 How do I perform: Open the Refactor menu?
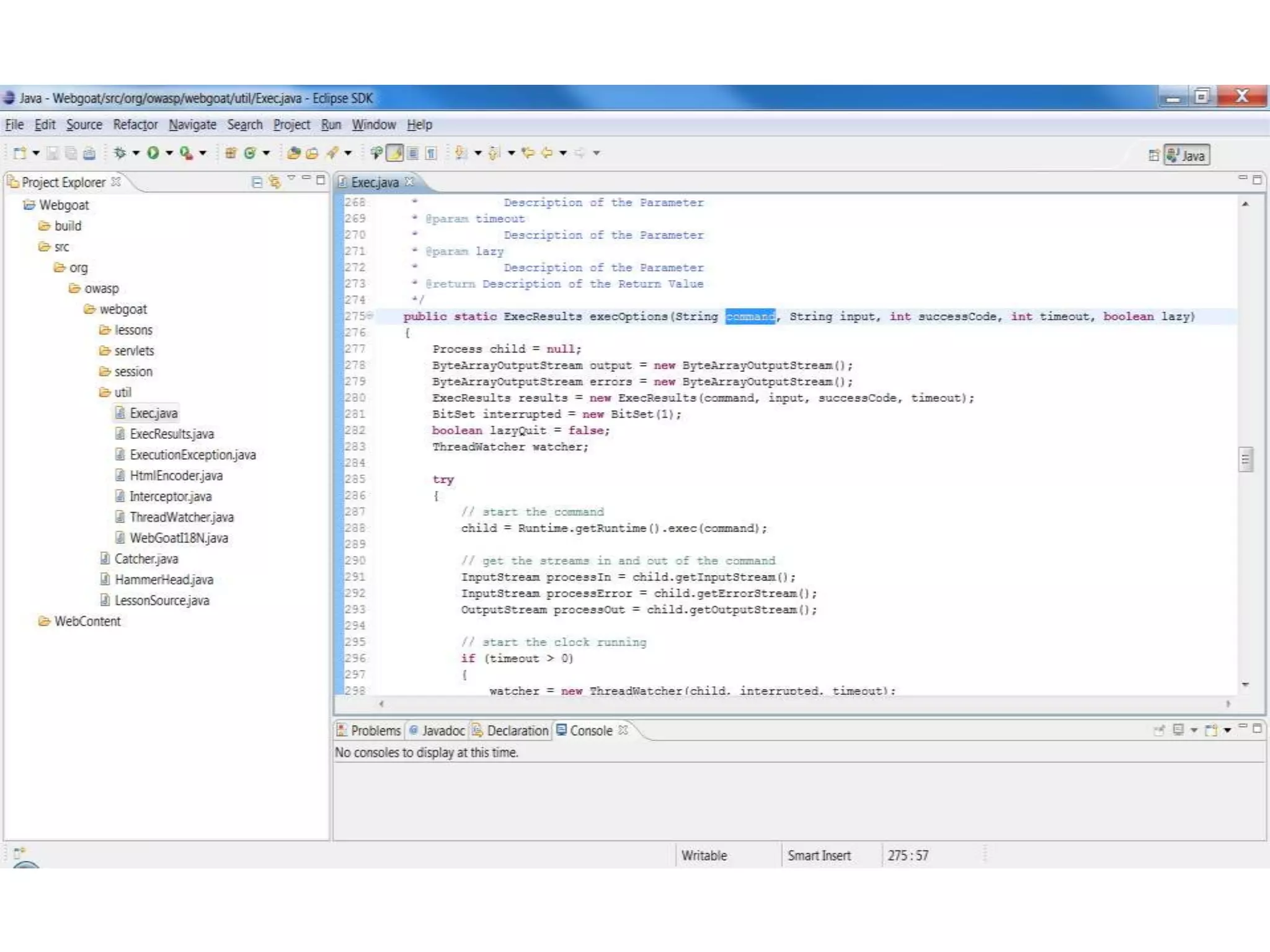(135, 125)
